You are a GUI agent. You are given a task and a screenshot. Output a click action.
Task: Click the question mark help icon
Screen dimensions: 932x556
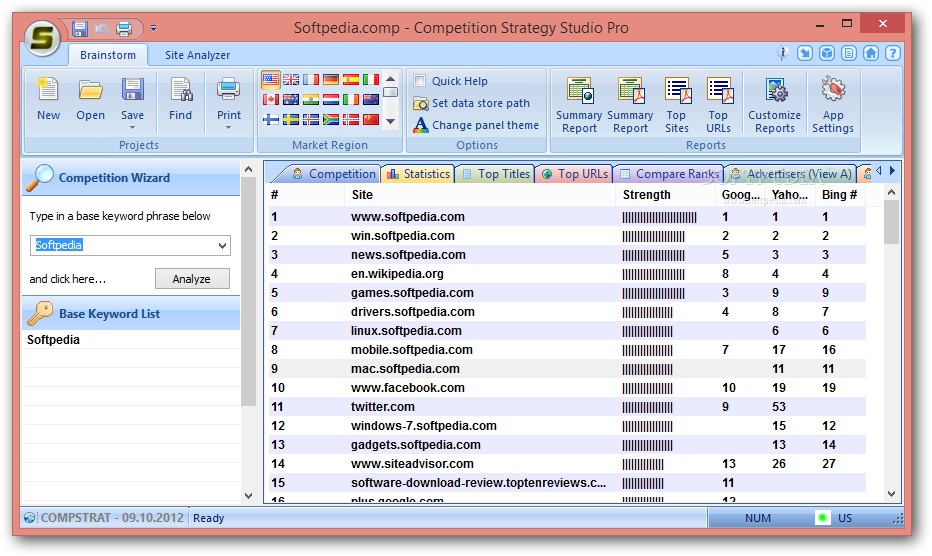892,53
